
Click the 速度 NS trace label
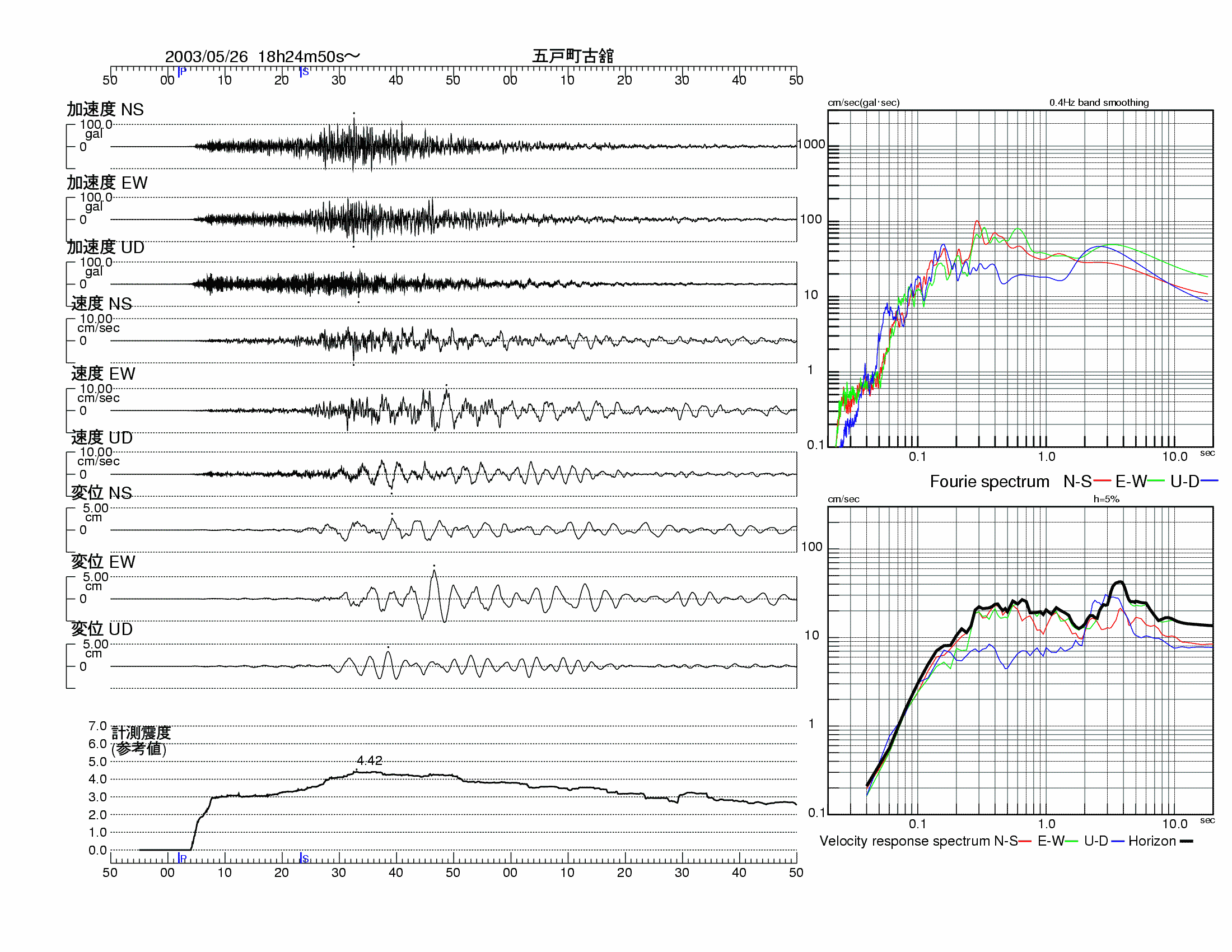[x=101, y=304]
